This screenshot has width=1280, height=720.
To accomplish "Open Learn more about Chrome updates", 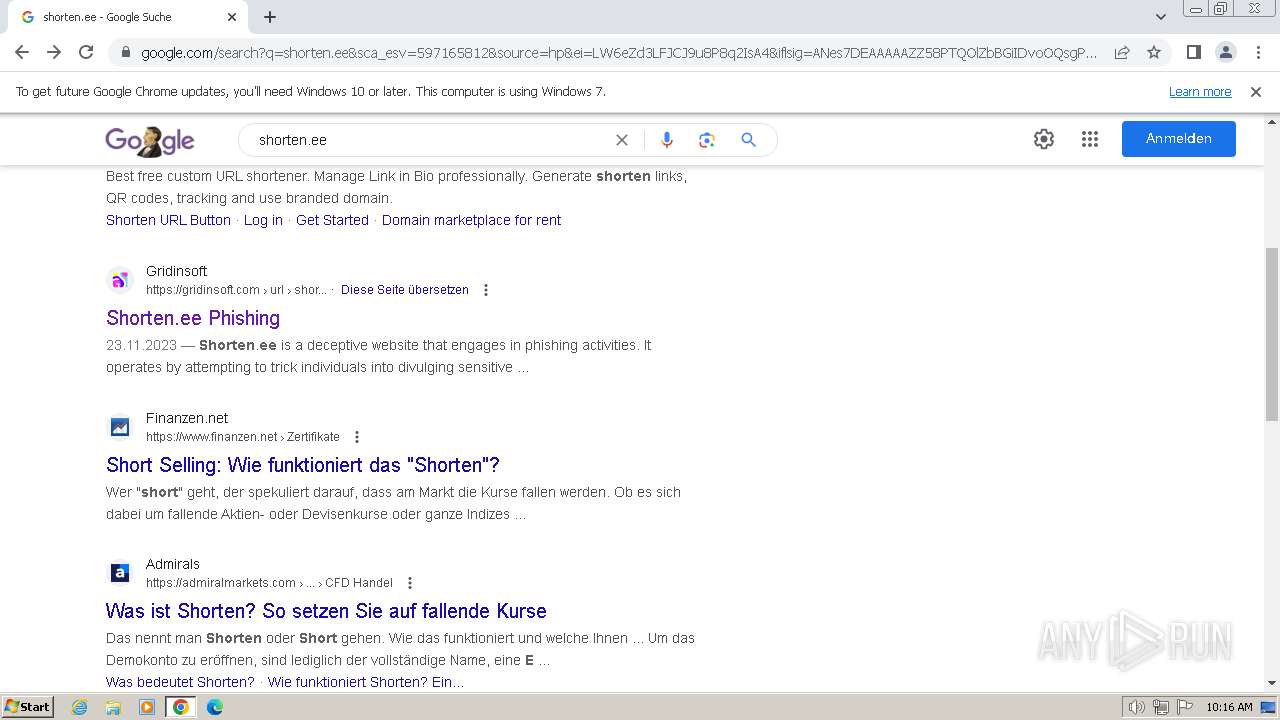I will 1200,91.
